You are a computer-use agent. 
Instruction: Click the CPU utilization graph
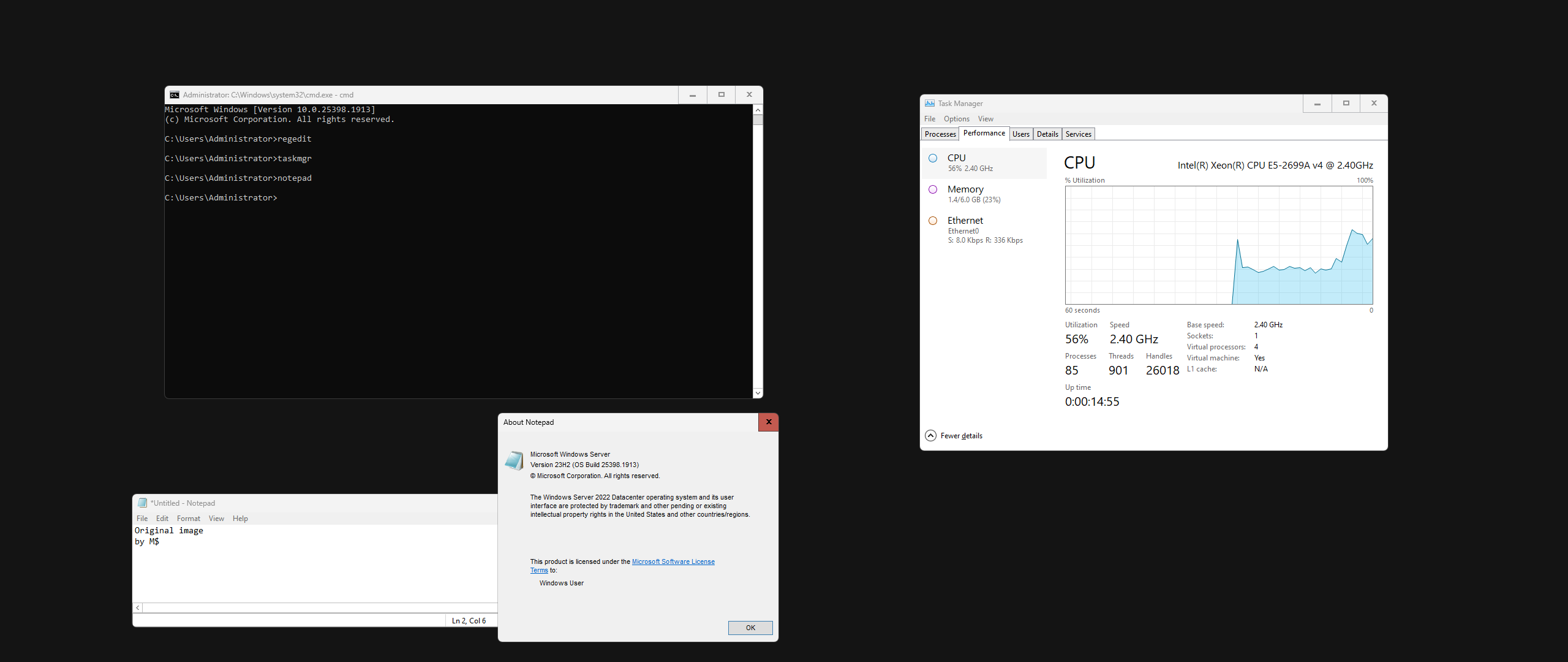click(x=1218, y=245)
